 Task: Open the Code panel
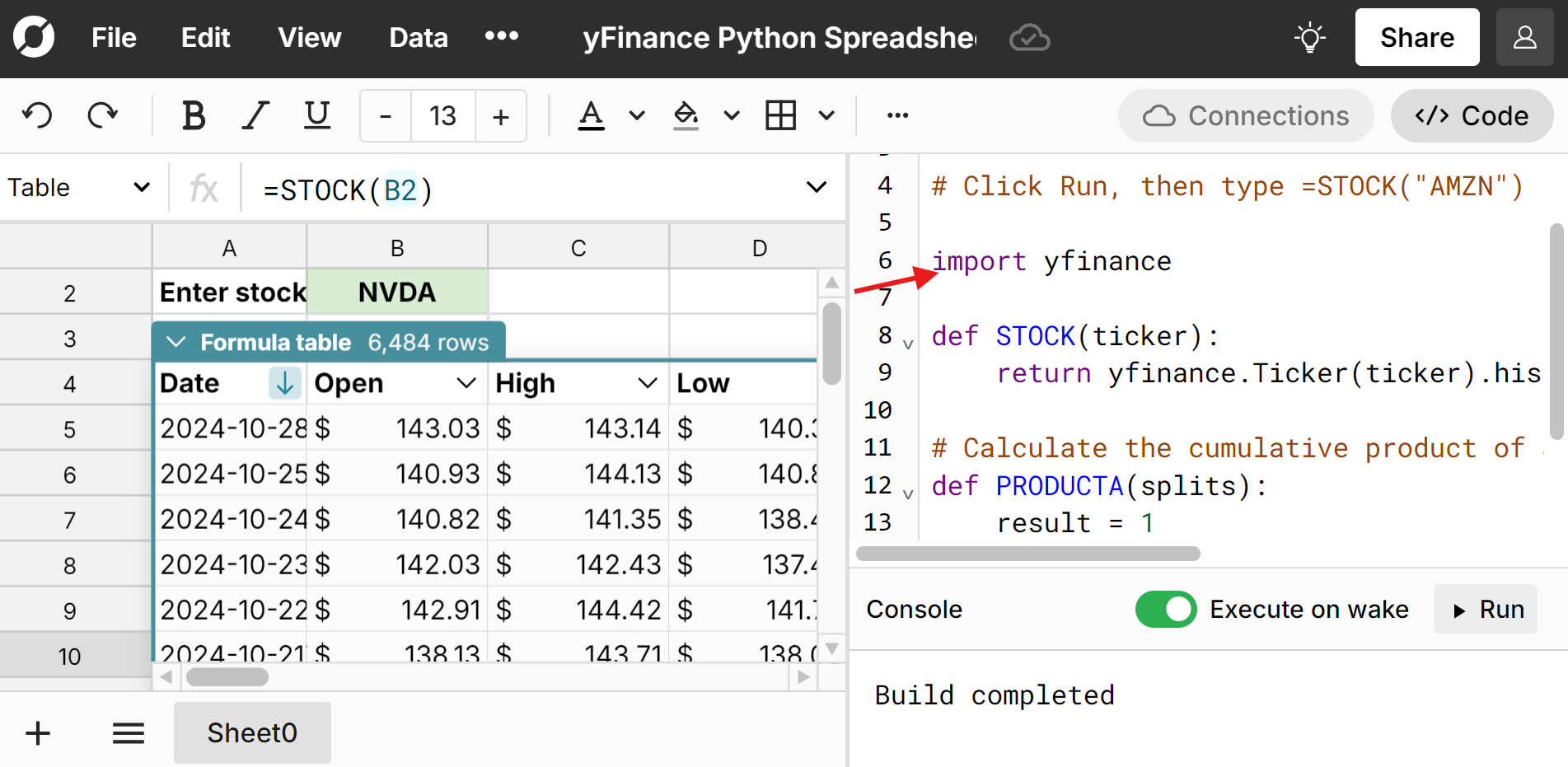(1472, 115)
